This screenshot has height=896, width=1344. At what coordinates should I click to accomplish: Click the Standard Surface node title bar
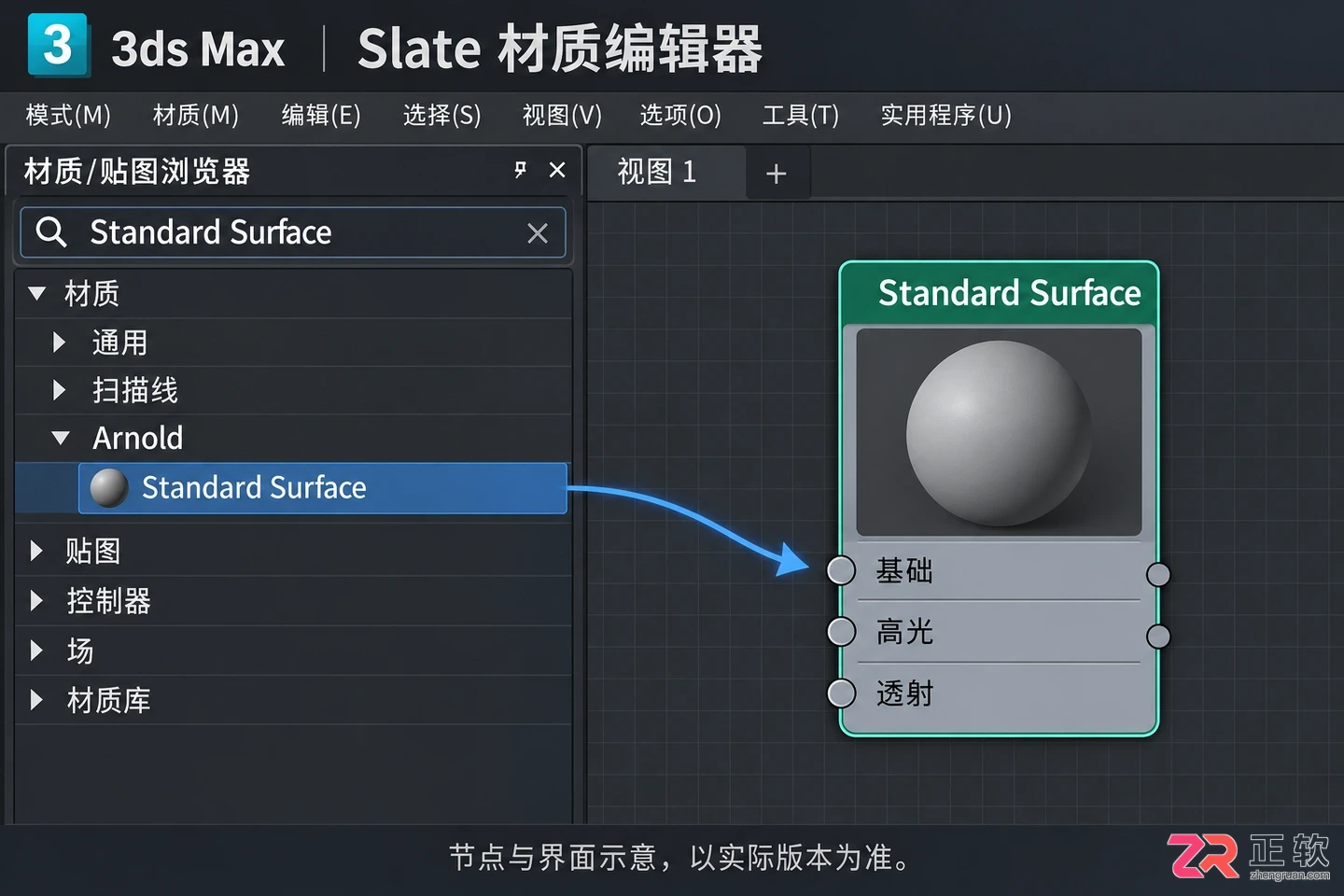[x=999, y=293]
